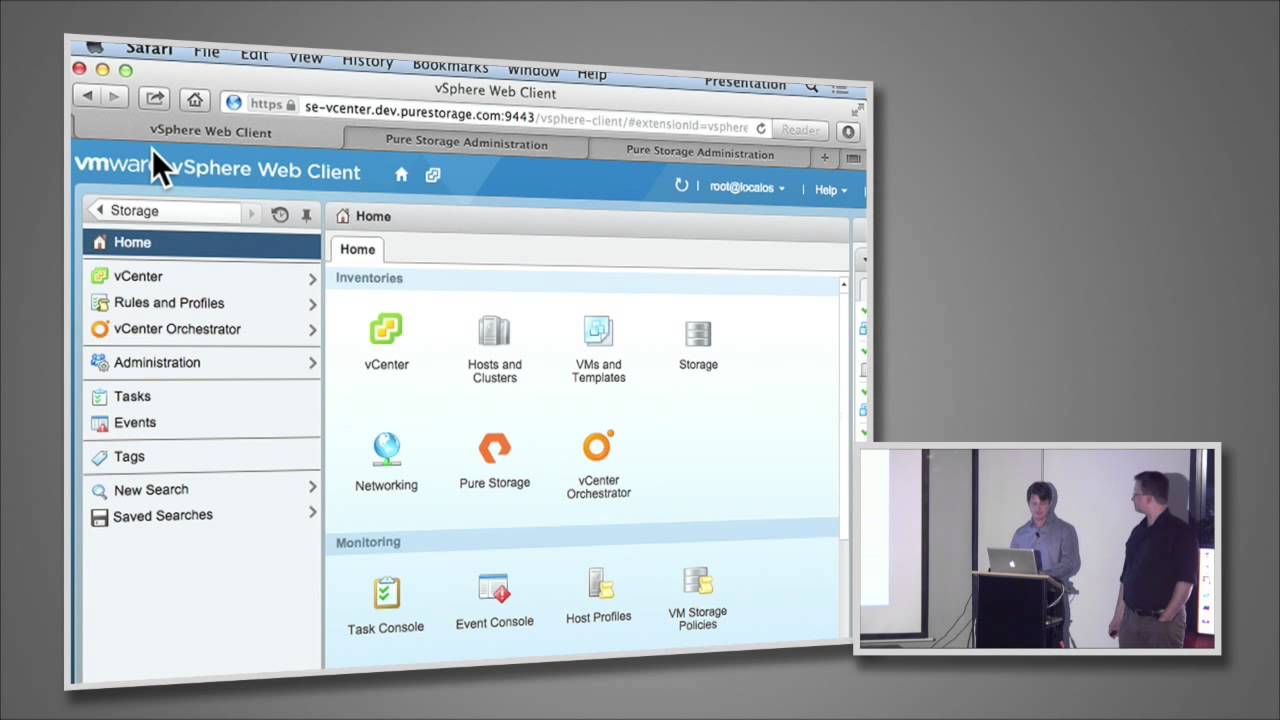Click the Presentation item in menu bar
This screenshot has width=1280, height=720.
[x=745, y=83]
